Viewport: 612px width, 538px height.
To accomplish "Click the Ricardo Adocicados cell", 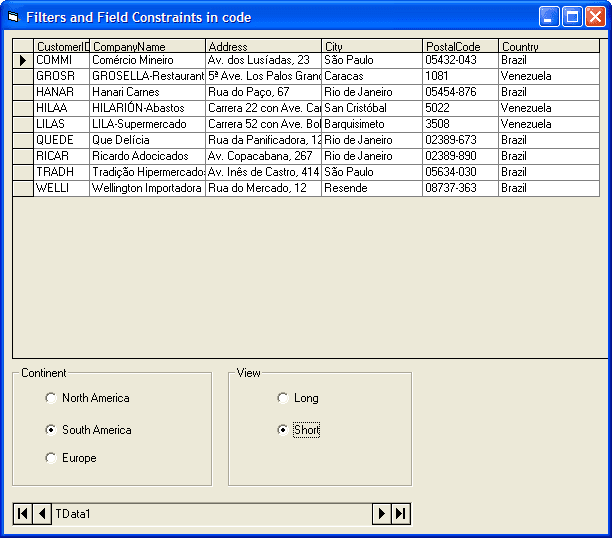I will (x=148, y=157).
